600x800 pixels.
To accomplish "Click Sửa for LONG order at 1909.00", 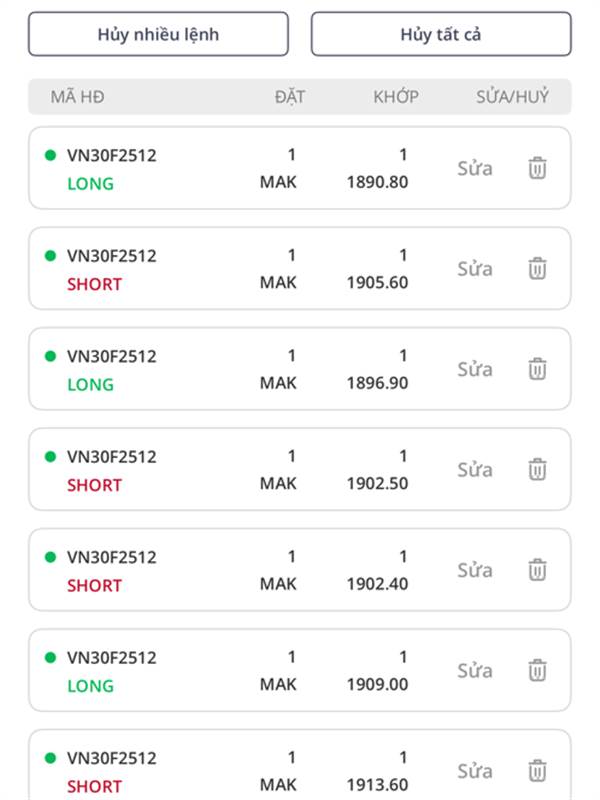I will (x=475, y=670).
